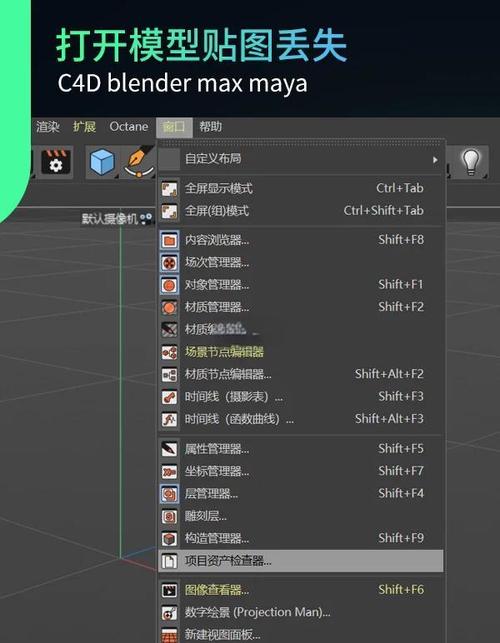Open the 渲染 menu
Image resolution: width=500 pixels, height=643 pixels.
click(x=48, y=127)
